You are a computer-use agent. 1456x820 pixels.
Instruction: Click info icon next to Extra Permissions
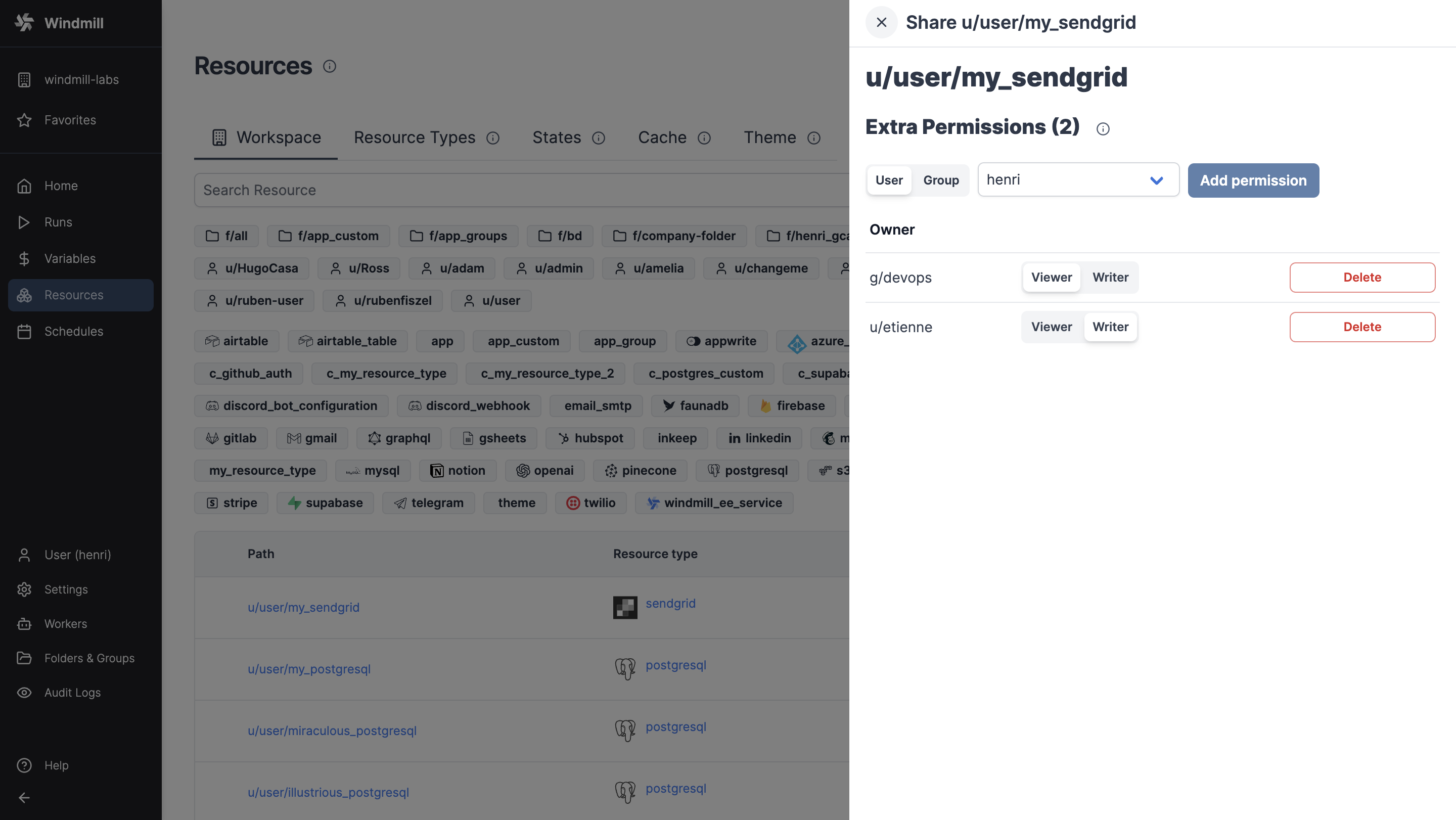click(x=1102, y=129)
